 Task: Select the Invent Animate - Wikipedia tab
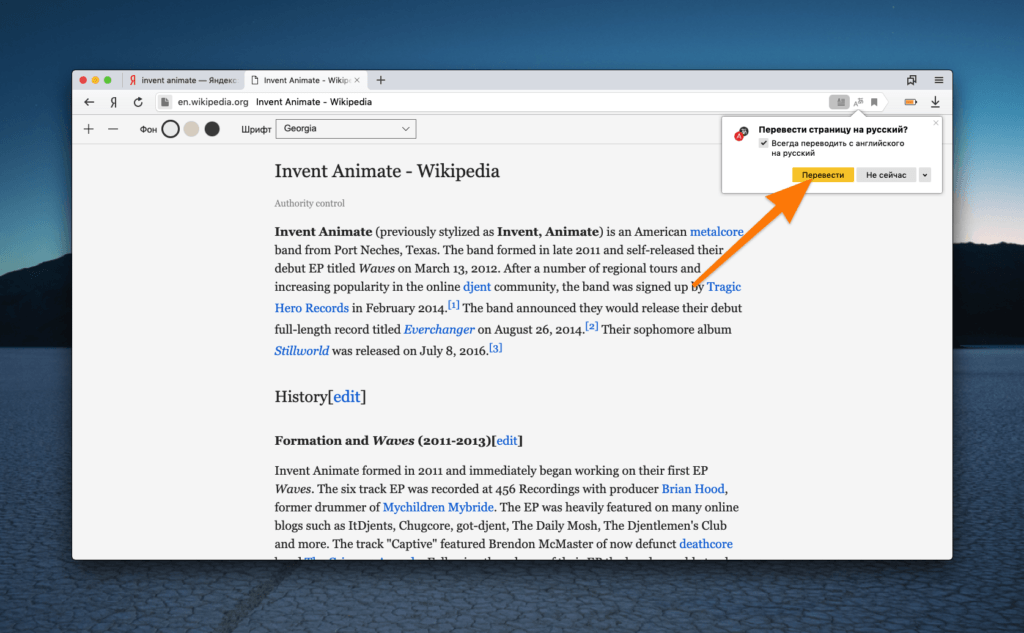pos(305,80)
